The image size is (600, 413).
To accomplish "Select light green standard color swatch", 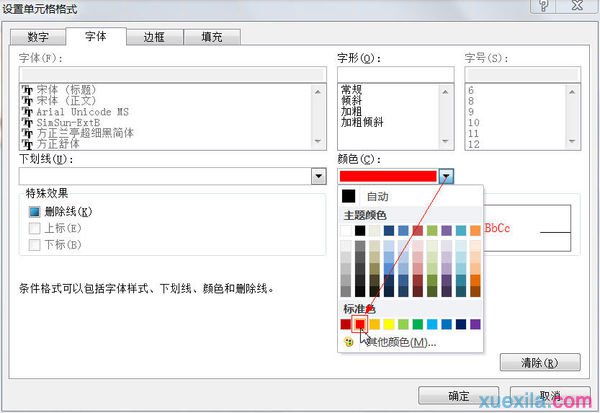I will 403,324.
